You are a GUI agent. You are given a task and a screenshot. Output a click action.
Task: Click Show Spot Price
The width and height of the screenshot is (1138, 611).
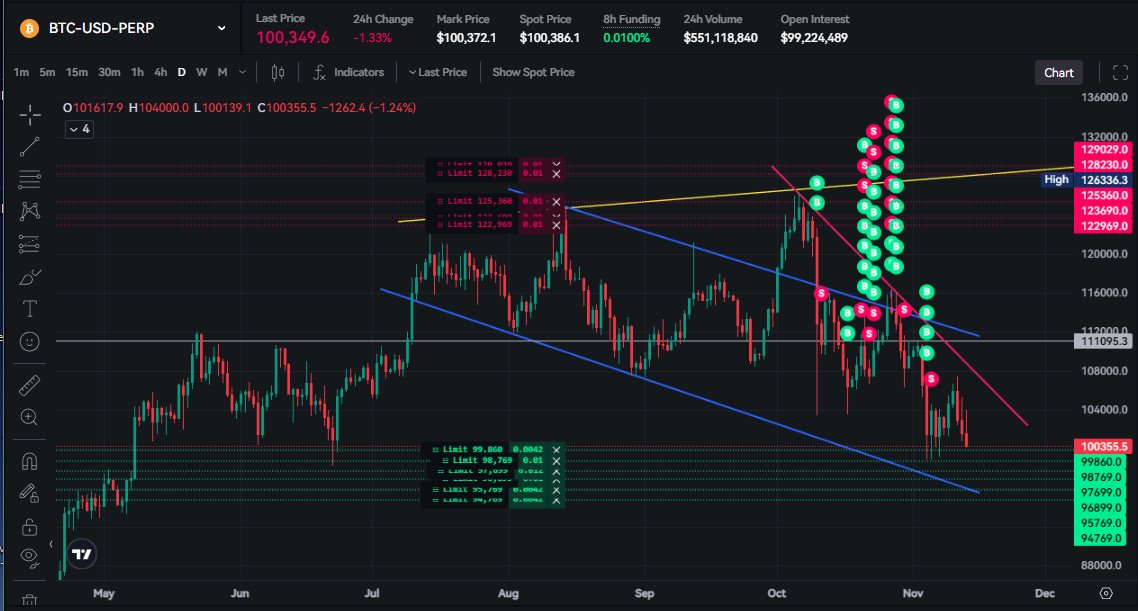click(x=533, y=71)
